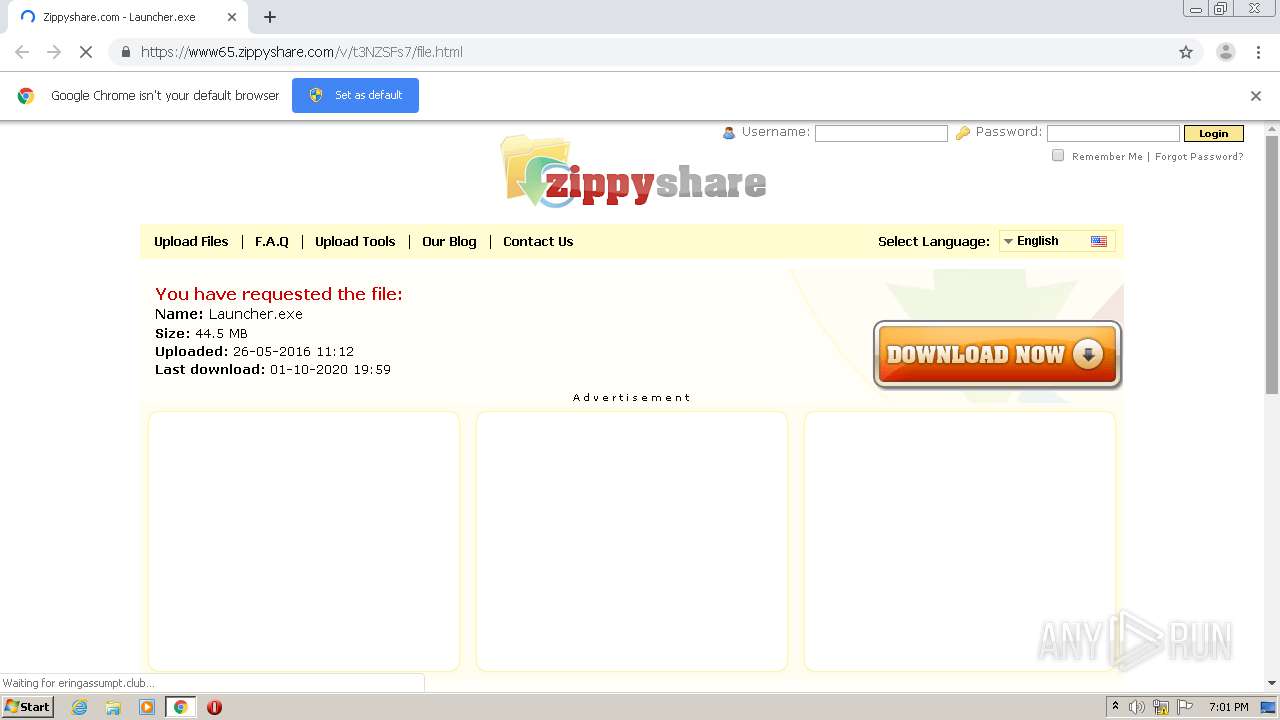Launch Internet Explorer from taskbar
This screenshot has height=720, width=1280.
coord(80,707)
